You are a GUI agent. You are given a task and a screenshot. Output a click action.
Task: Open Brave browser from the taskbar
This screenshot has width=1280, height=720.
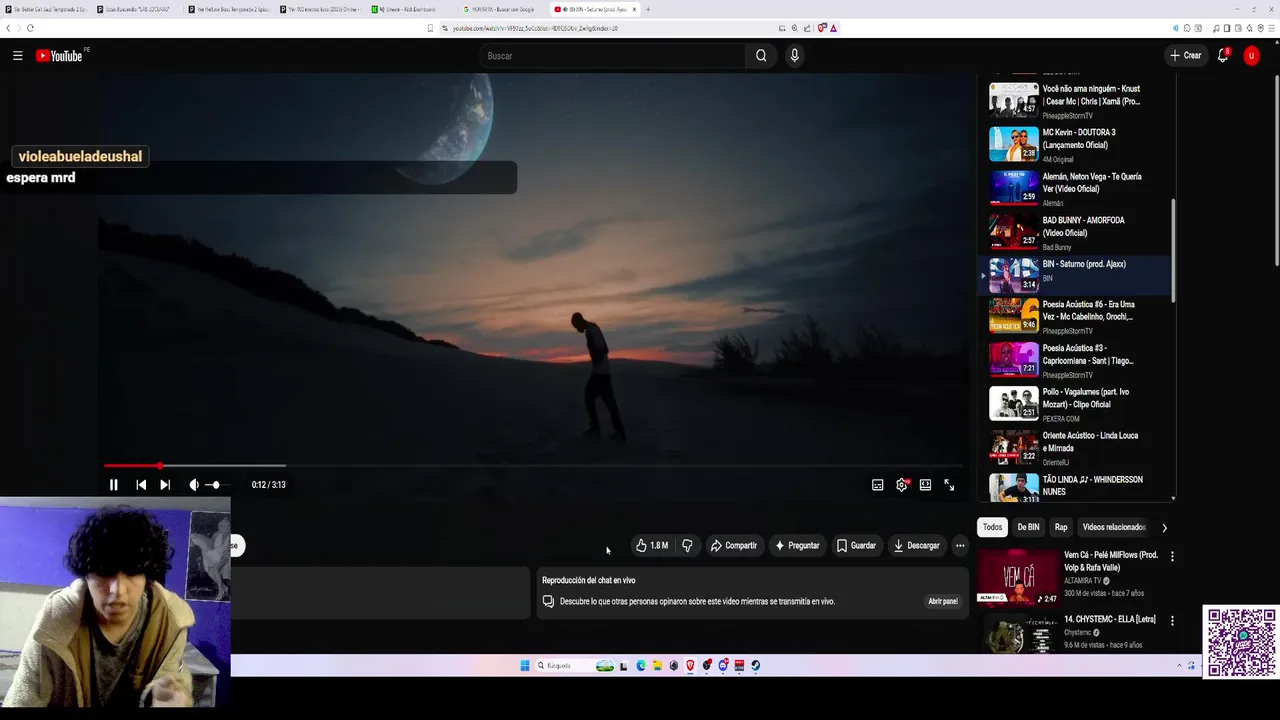[690, 665]
